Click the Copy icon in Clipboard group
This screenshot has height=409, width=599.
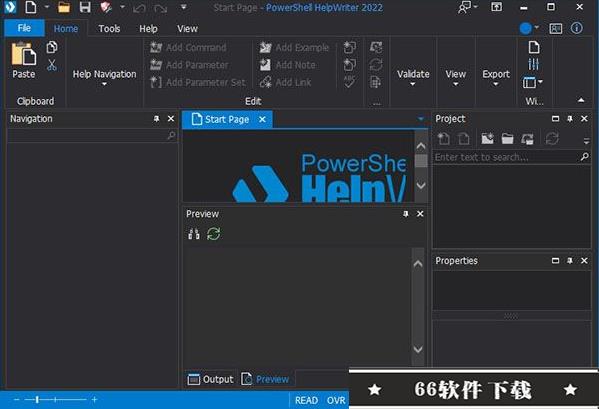(x=52, y=47)
